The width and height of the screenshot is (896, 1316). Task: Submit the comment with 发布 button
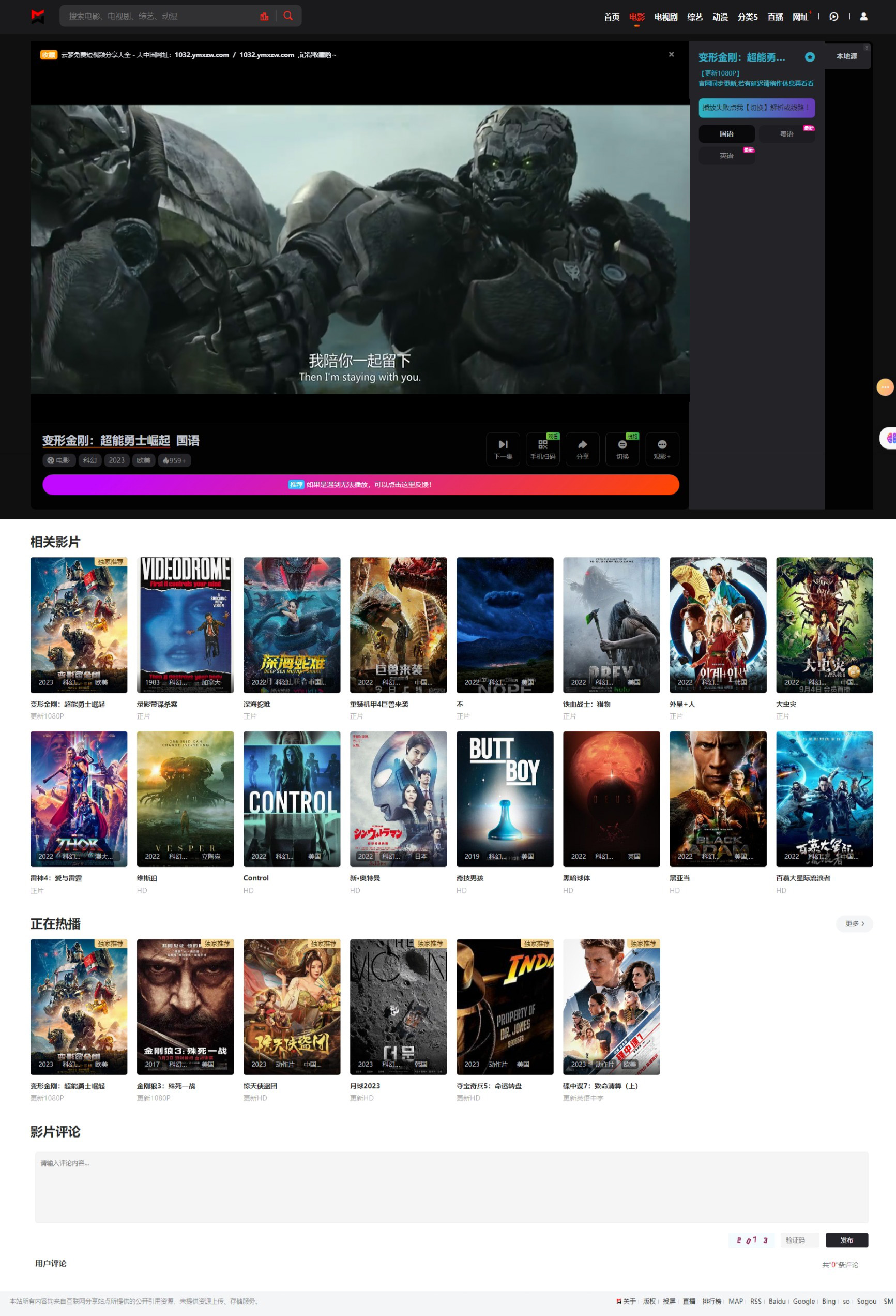[847, 1240]
